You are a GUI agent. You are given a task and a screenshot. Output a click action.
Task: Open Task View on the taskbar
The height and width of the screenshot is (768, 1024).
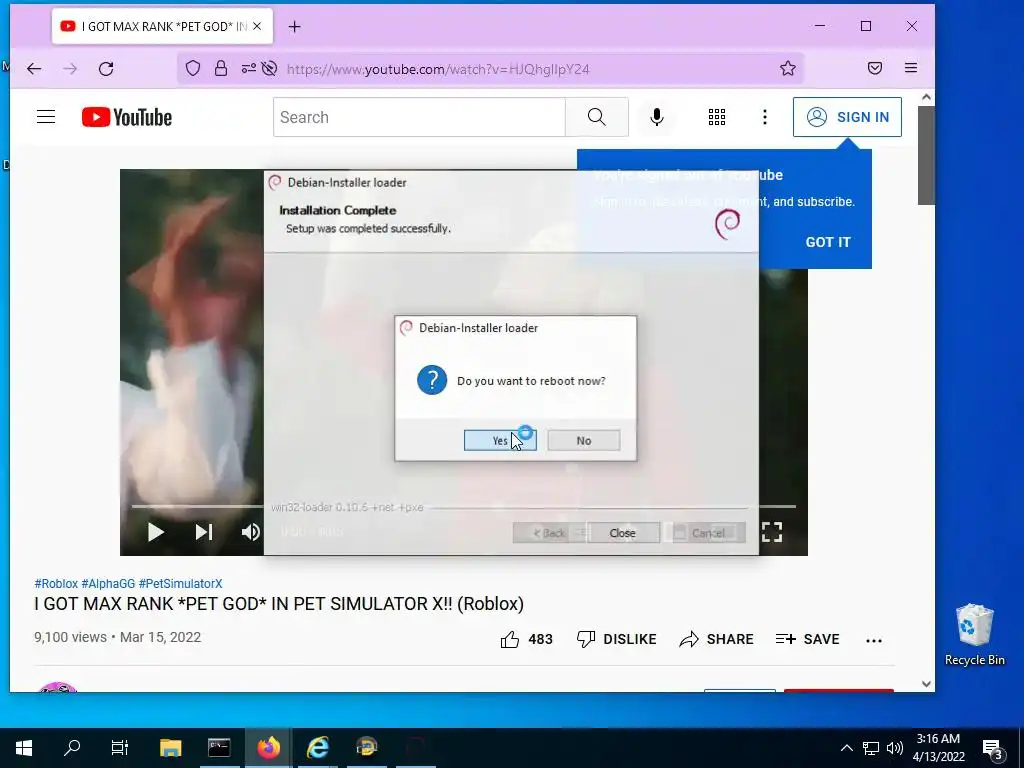120,748
